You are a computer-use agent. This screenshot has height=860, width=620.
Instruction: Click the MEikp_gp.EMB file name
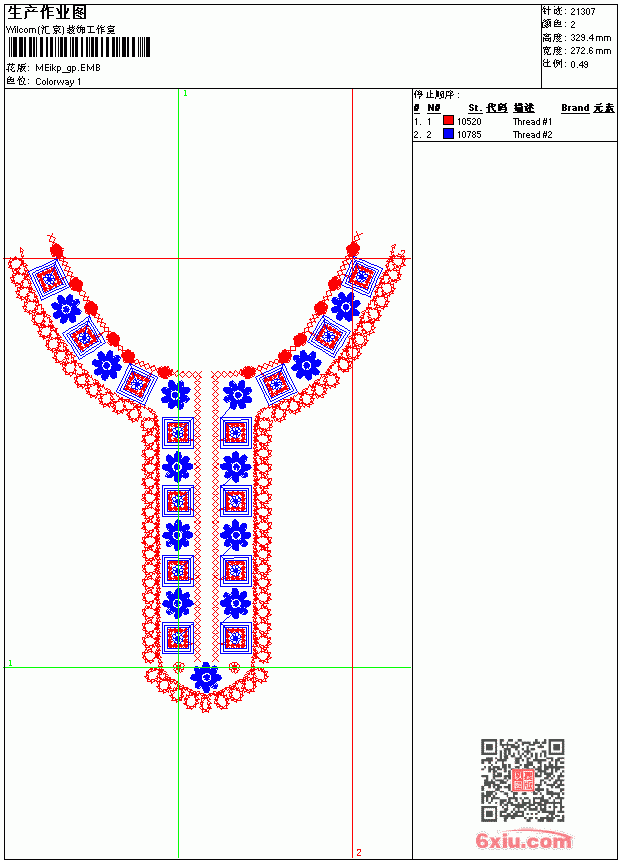coord(68,68)
